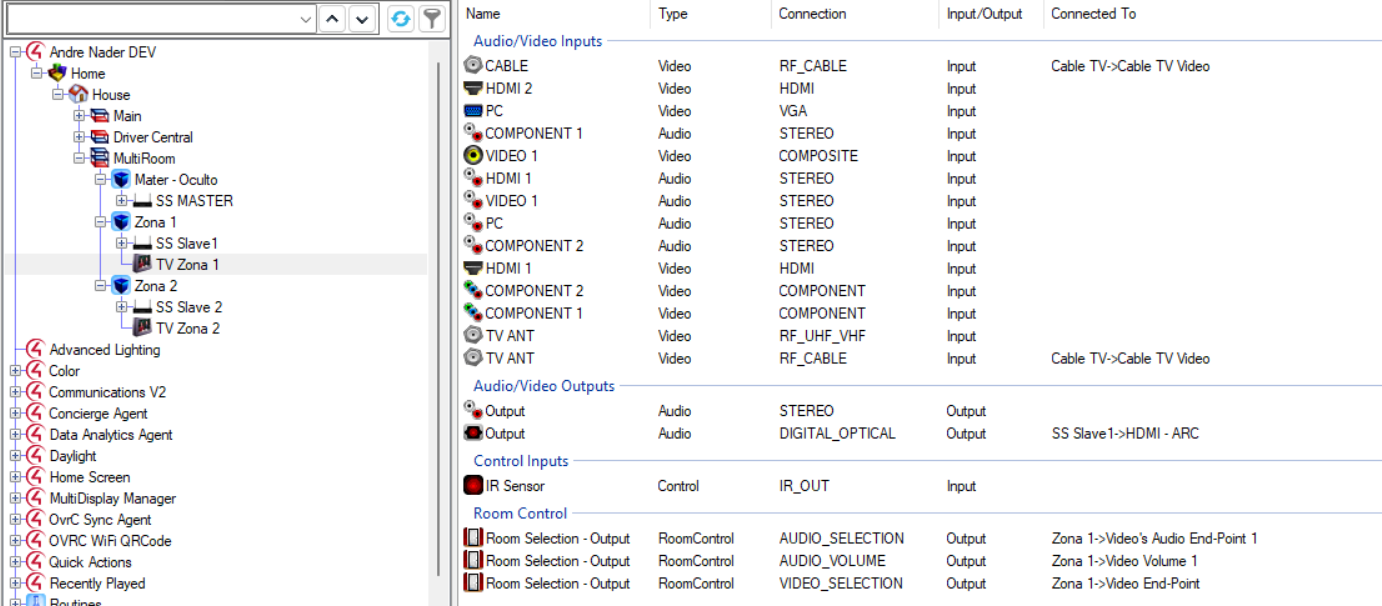Viewport: 1382px width, 606px height.
Task: Expand the Driver Central tree node
Action: coord(79,137)
